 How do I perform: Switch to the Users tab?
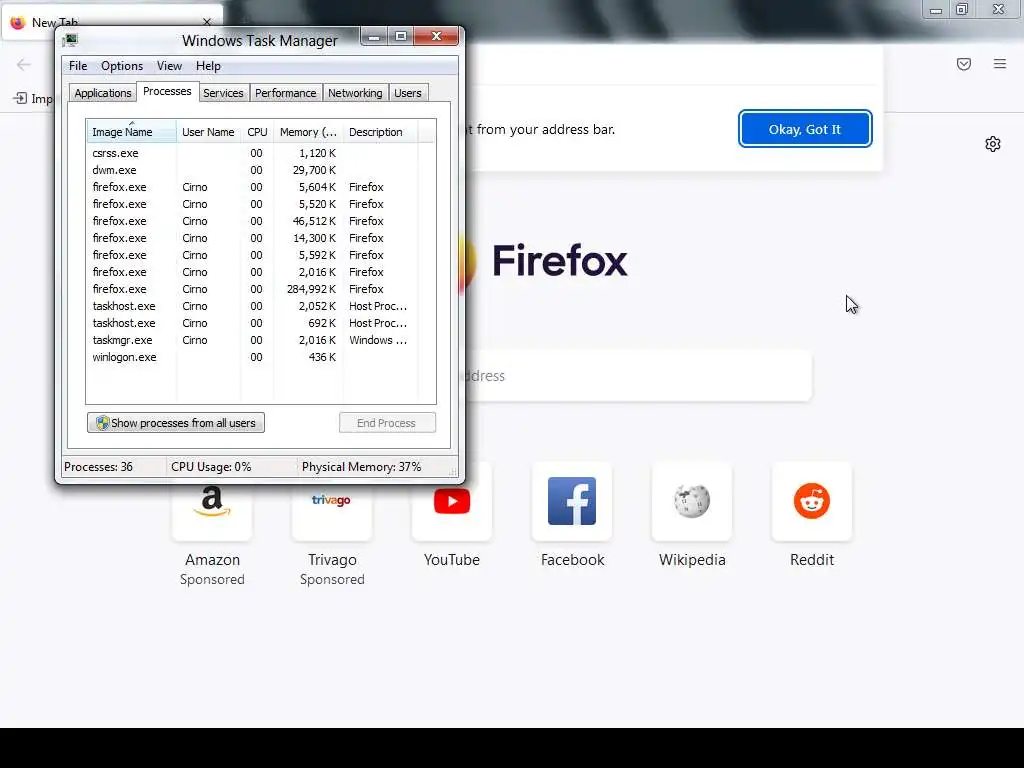(408, 93)
